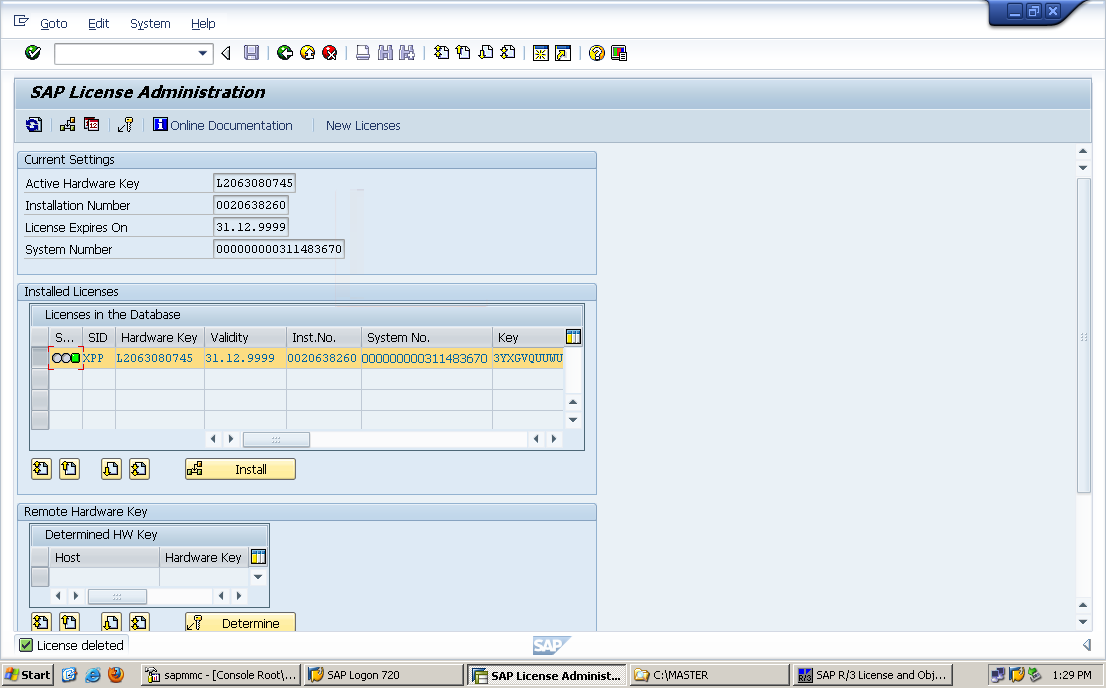
Task: Click the red Cancel icon
Action: coord(329,53)
